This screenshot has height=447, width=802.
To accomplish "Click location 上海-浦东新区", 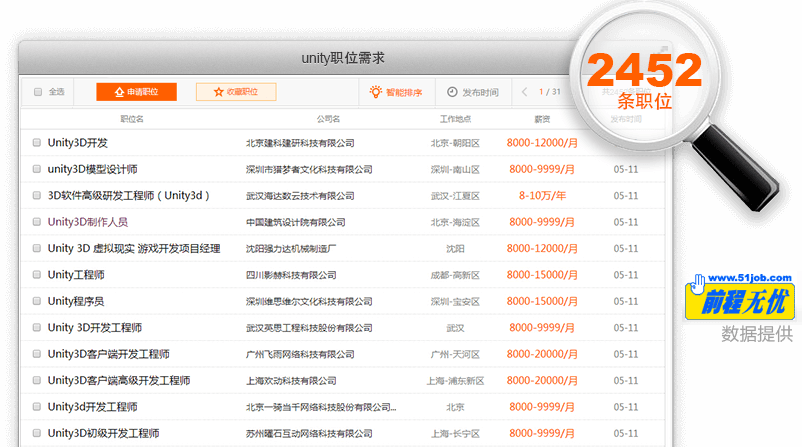I will click(455, 381).
